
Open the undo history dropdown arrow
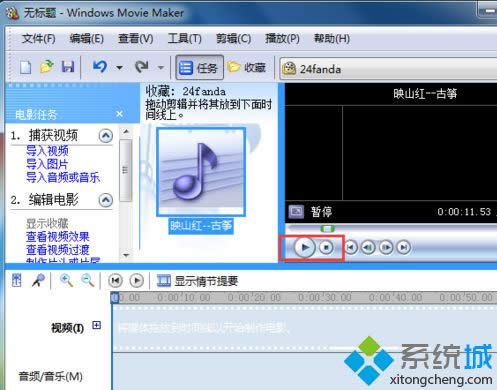(x=119, y=68)
